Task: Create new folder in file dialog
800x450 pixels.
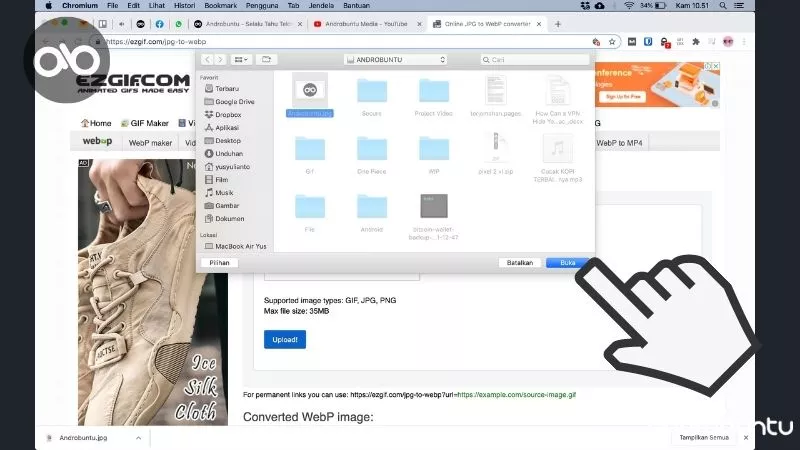Action: 266,60
